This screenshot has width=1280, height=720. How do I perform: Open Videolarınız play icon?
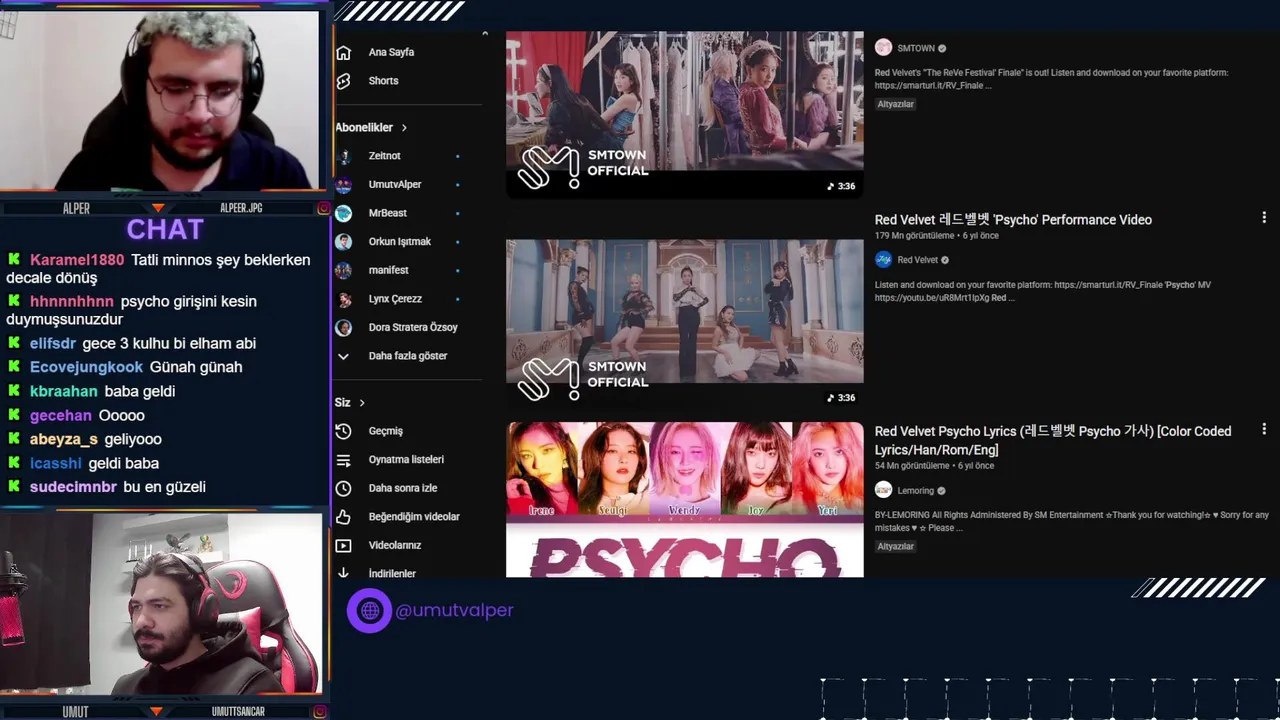(x=343, y=545)
